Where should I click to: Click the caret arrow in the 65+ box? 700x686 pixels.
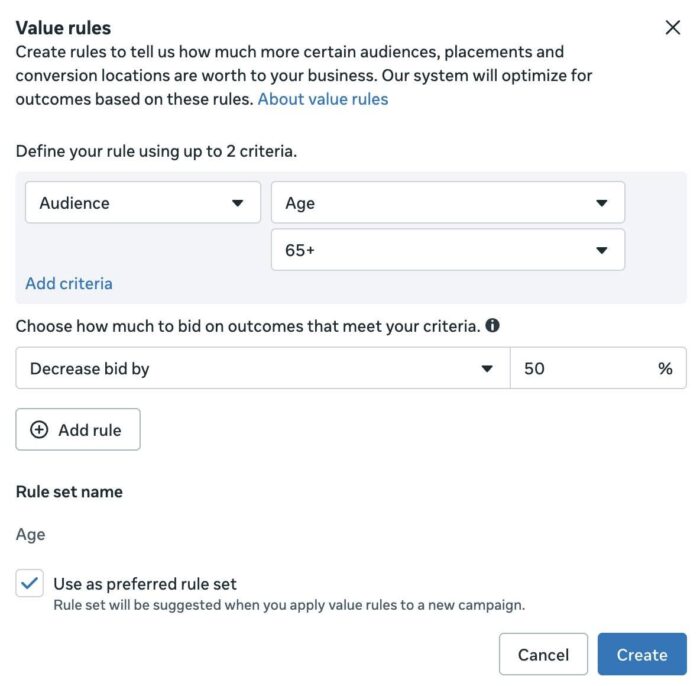tap(601, 250)
